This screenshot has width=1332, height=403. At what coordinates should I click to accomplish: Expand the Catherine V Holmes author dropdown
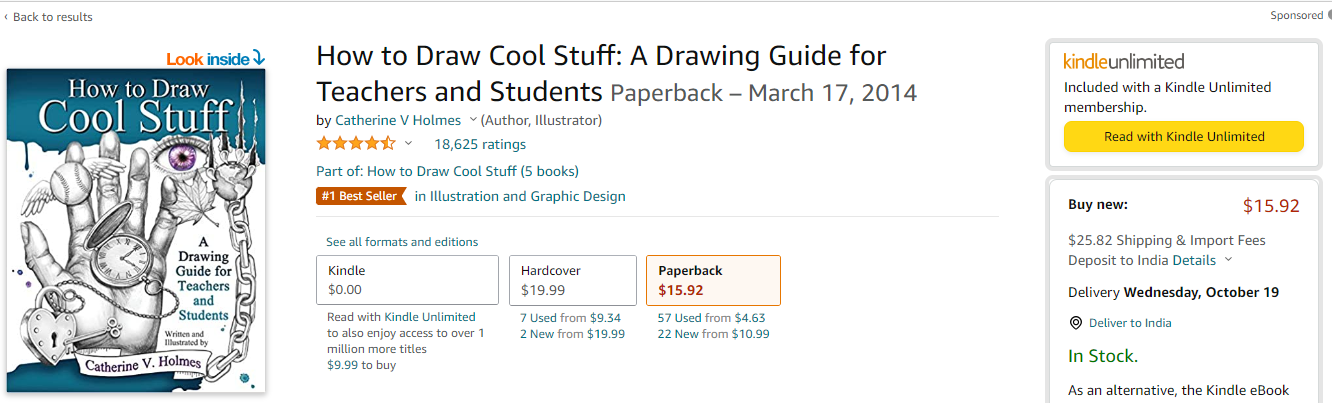coord(473,120)
